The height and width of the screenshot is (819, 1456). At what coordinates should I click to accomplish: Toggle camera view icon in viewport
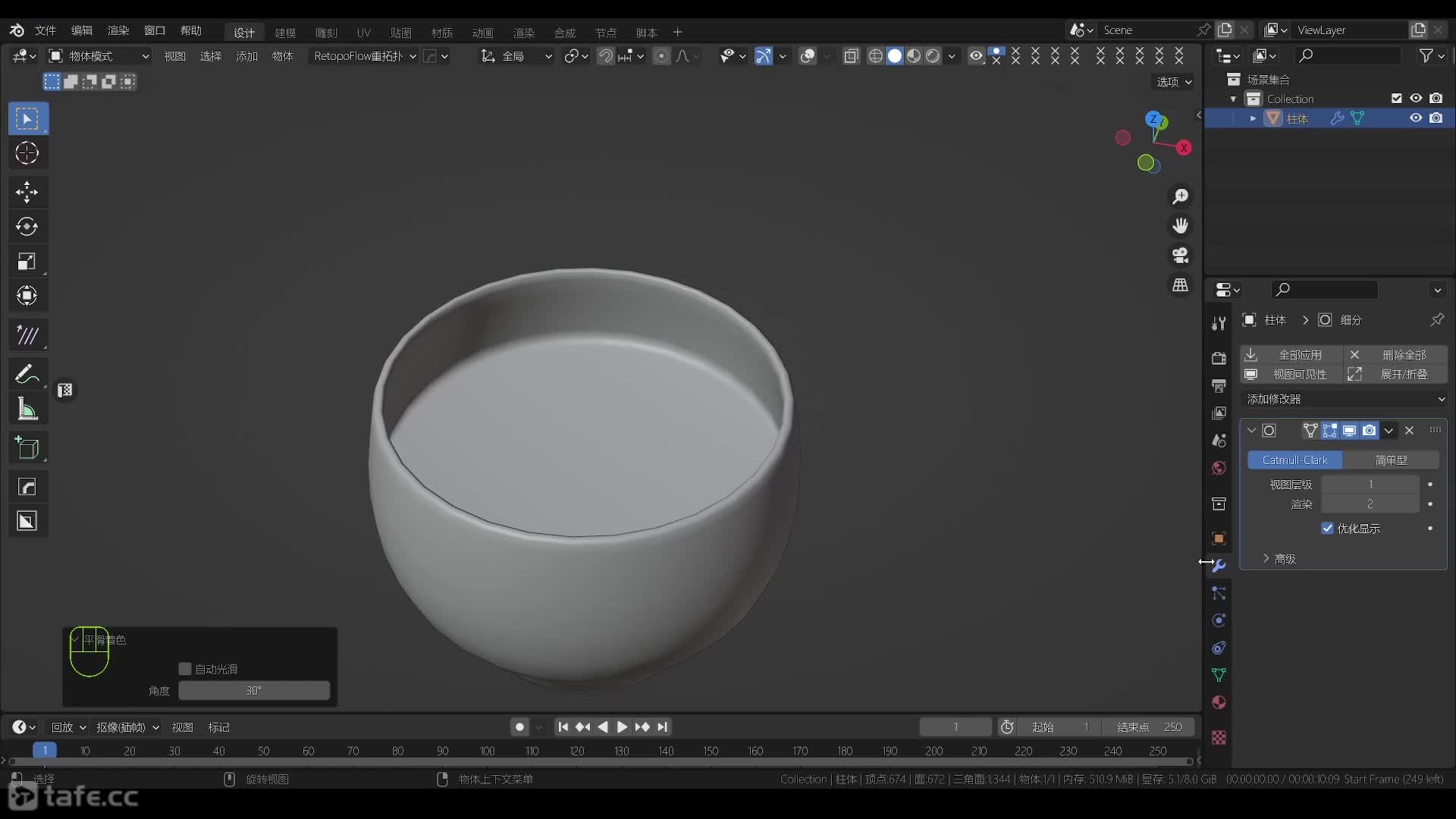[x=1181, y=256]
